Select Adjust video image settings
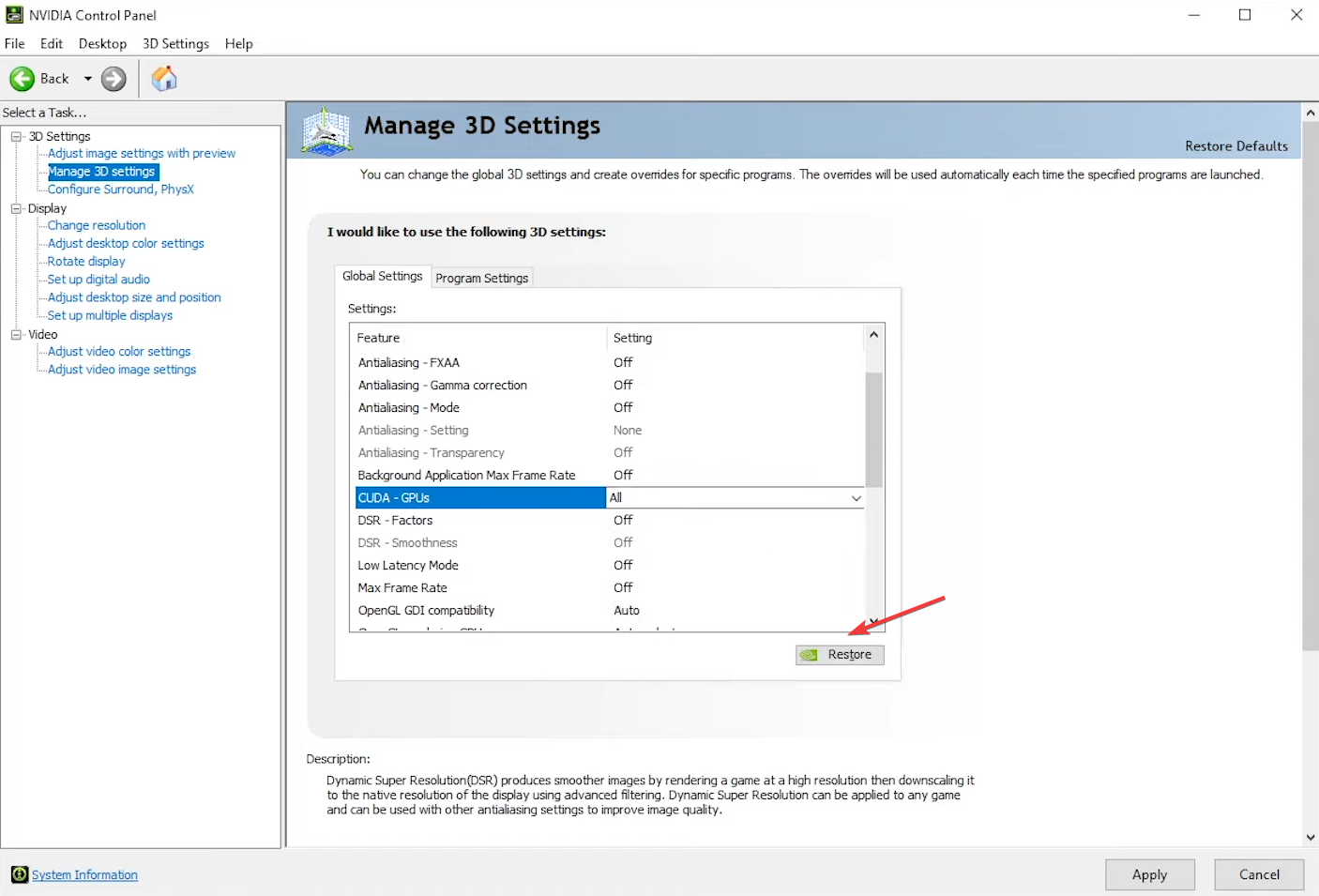 pos(122,370)
